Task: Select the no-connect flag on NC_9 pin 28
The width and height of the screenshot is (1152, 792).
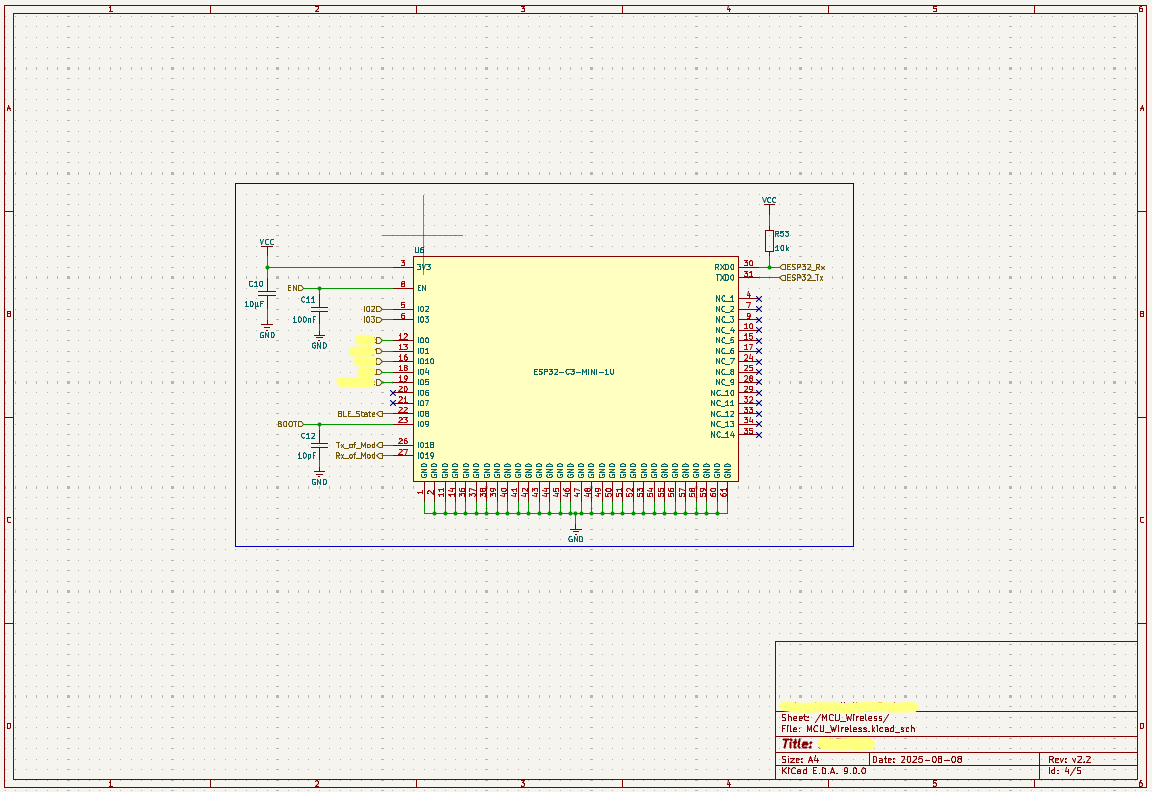Action: pos(759,383)
